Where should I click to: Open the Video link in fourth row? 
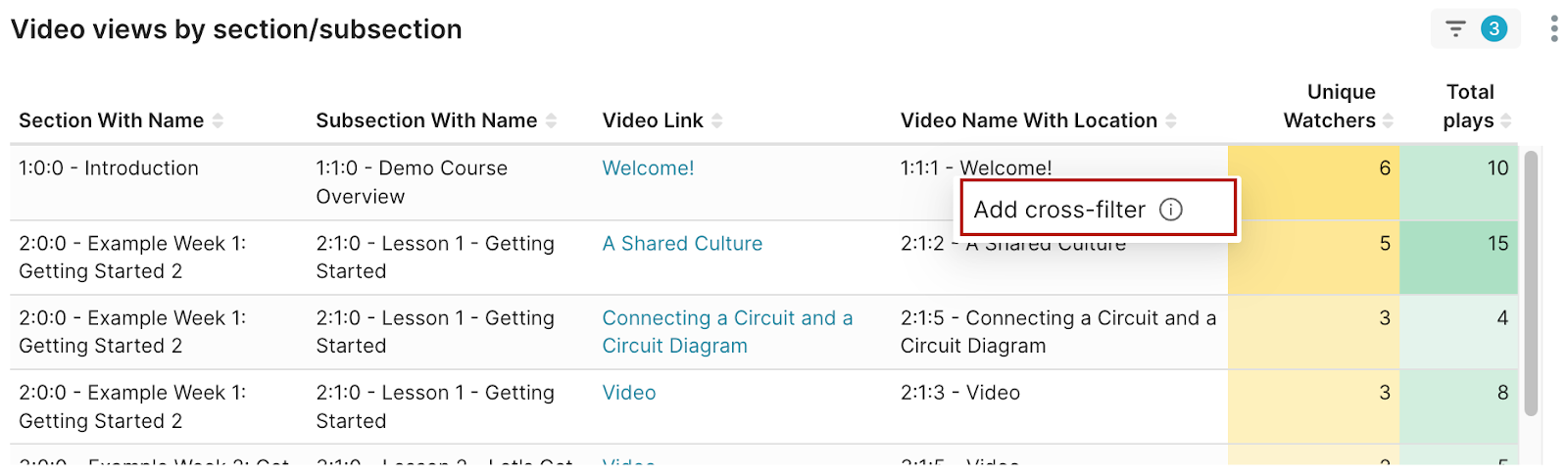pos(629,393)
